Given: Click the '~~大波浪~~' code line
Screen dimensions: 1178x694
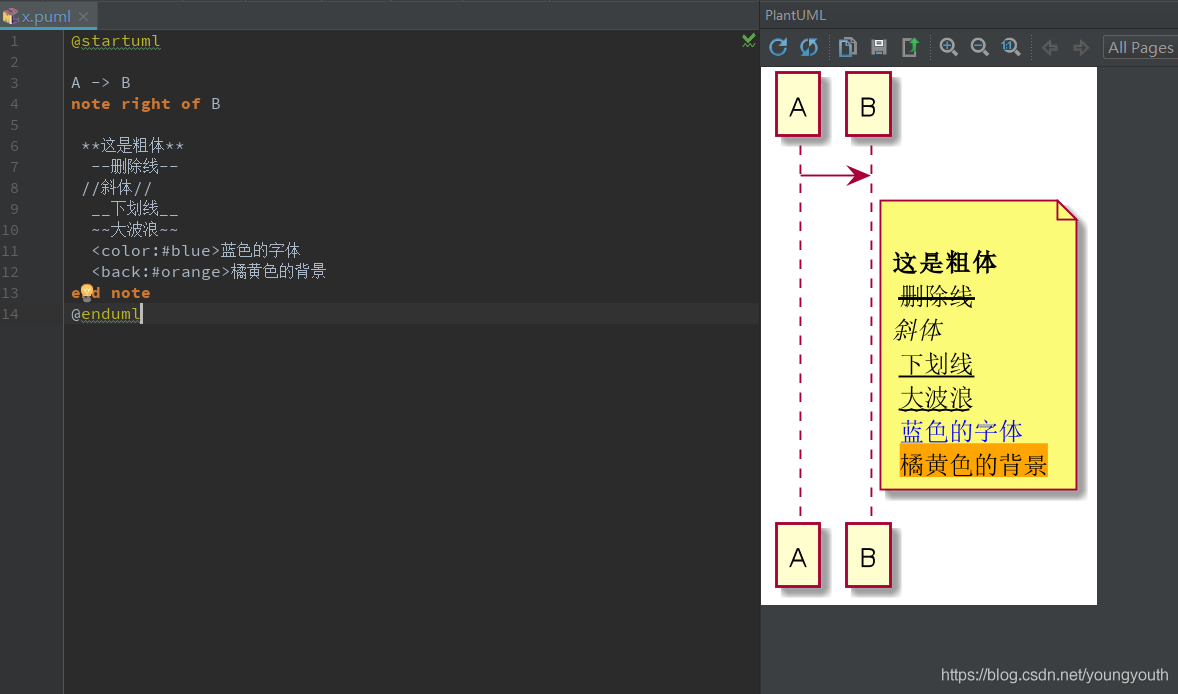Looking at the screenshot, I should pyautogui.click(x=134, y=230).
